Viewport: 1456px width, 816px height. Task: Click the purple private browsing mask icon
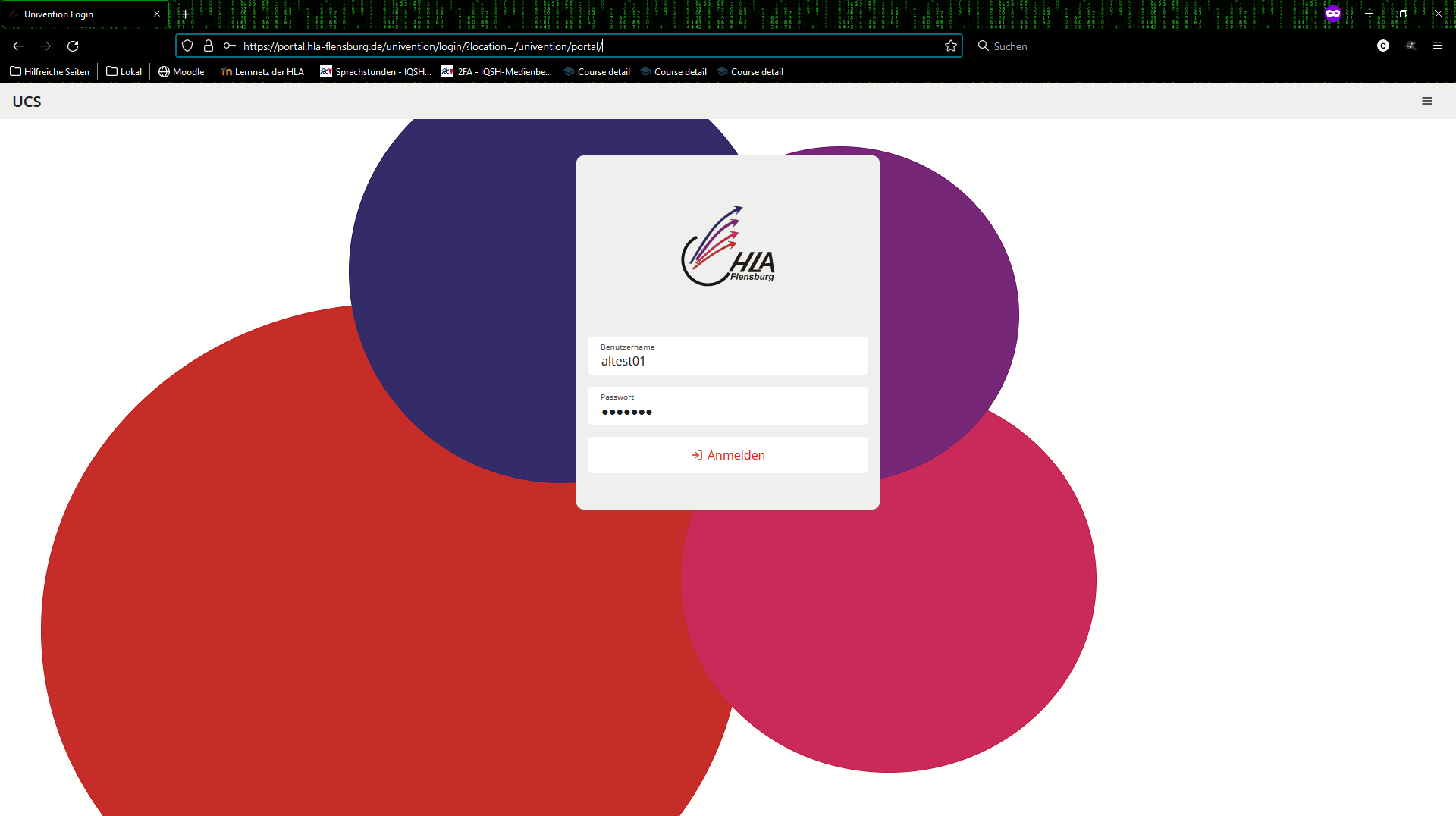coord(1333,14)
